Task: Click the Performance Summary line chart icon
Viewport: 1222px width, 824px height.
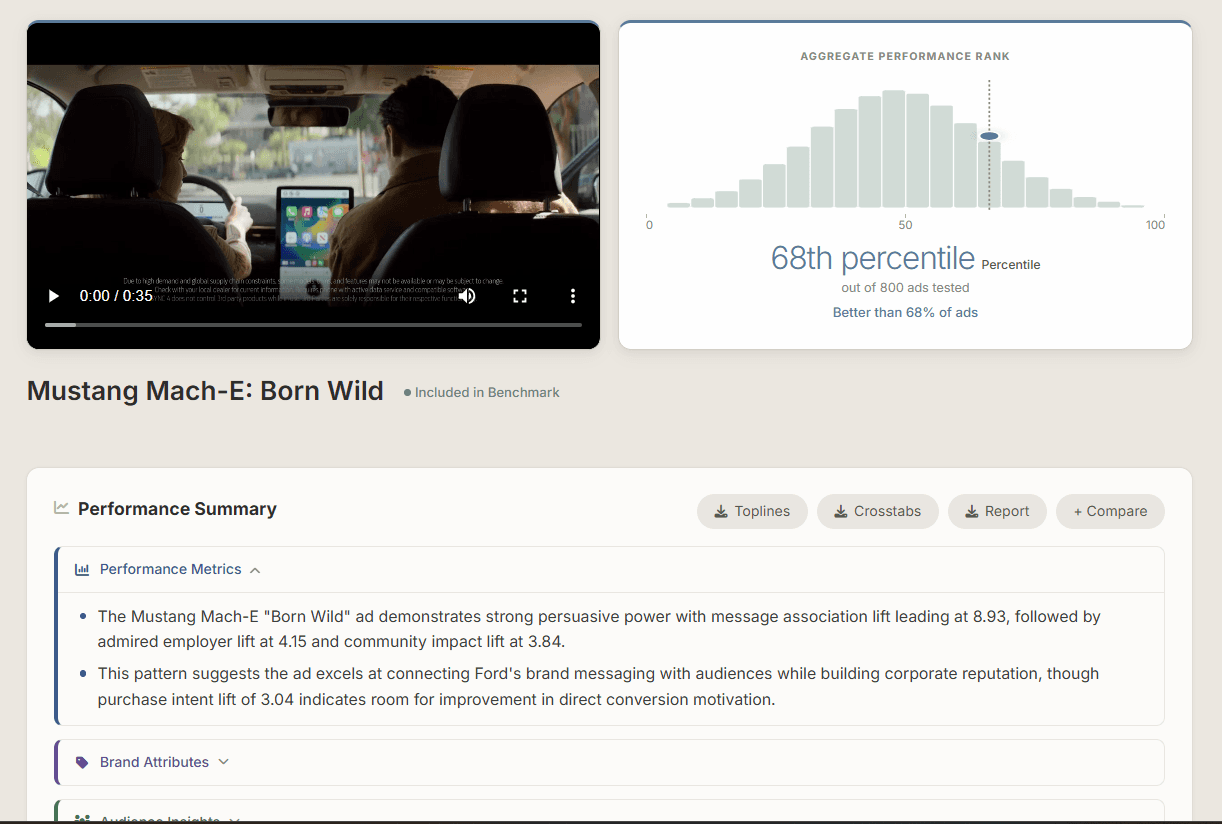Action: 62,508
